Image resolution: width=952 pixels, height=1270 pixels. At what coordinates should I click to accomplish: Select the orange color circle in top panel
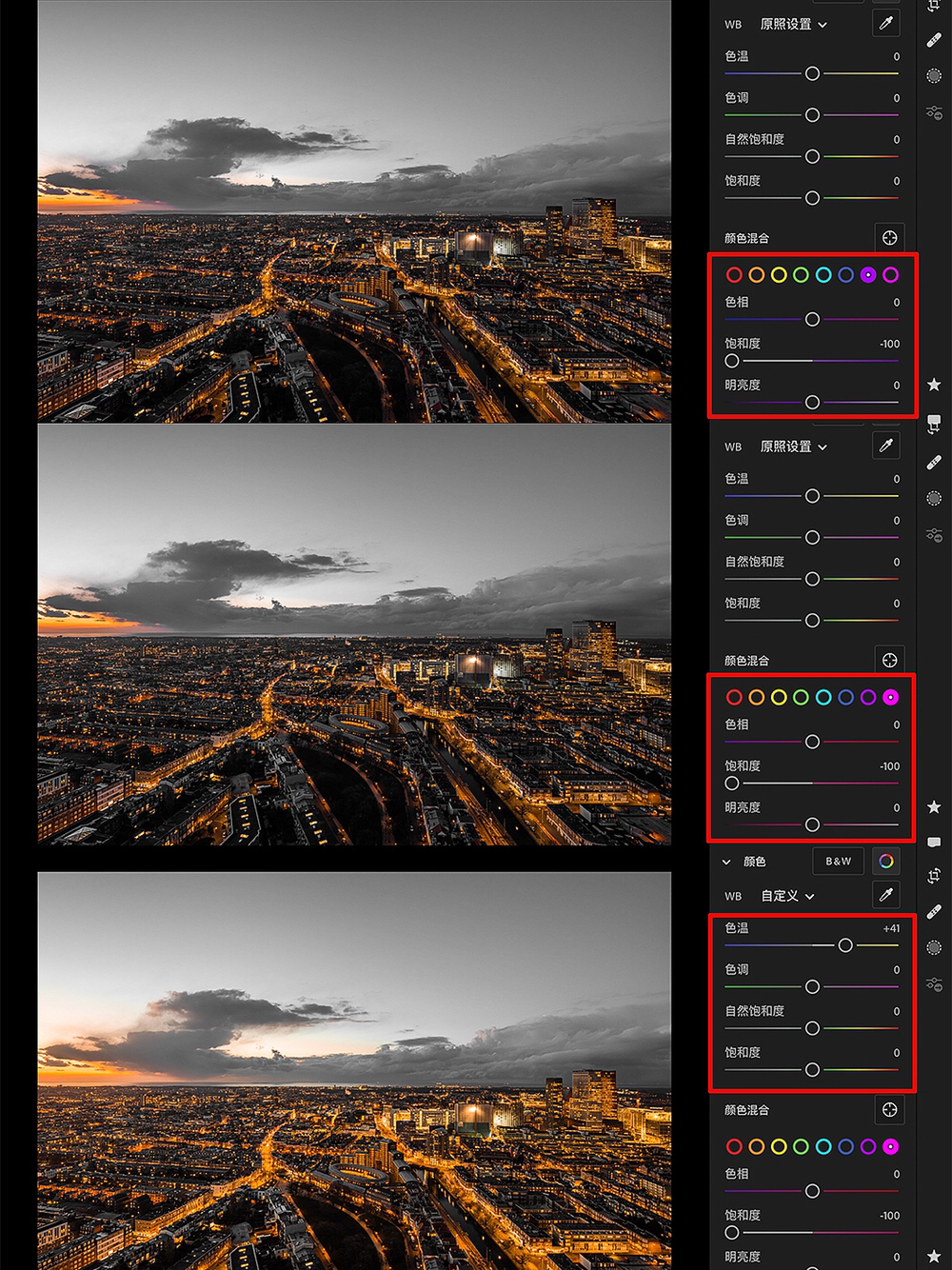click(757, 275)
